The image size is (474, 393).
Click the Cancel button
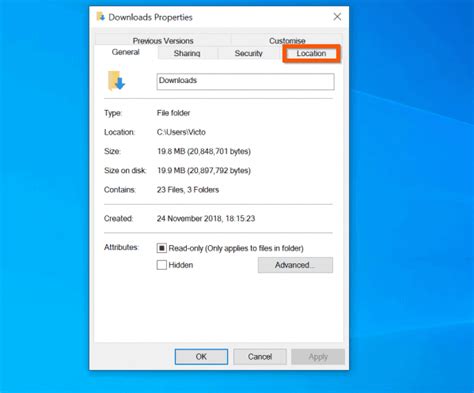coord(260,357)
